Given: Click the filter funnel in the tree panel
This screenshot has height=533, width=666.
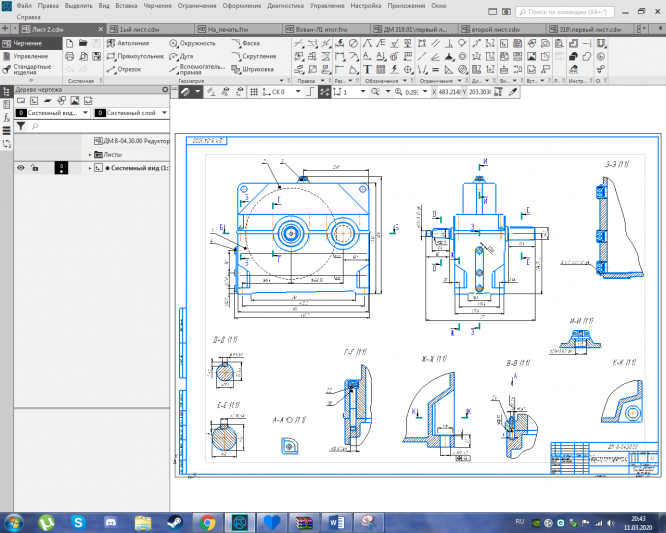Looking at the screenshot, I should coord(20,127).
